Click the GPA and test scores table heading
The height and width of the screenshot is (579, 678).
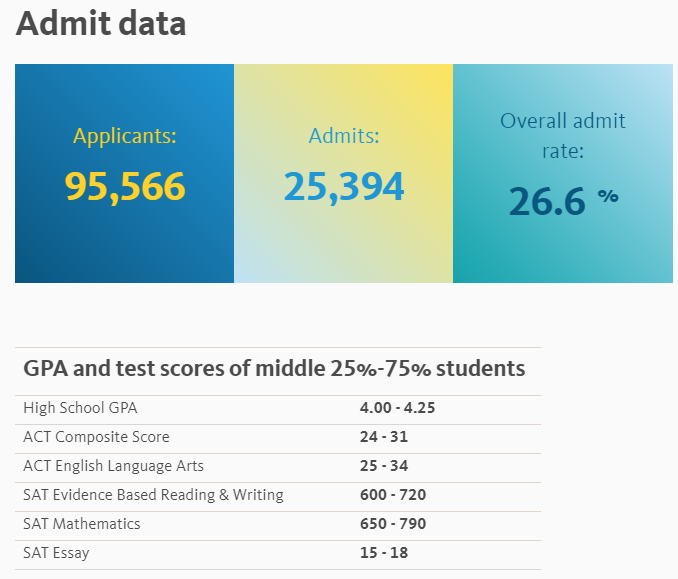click(273, 368)
